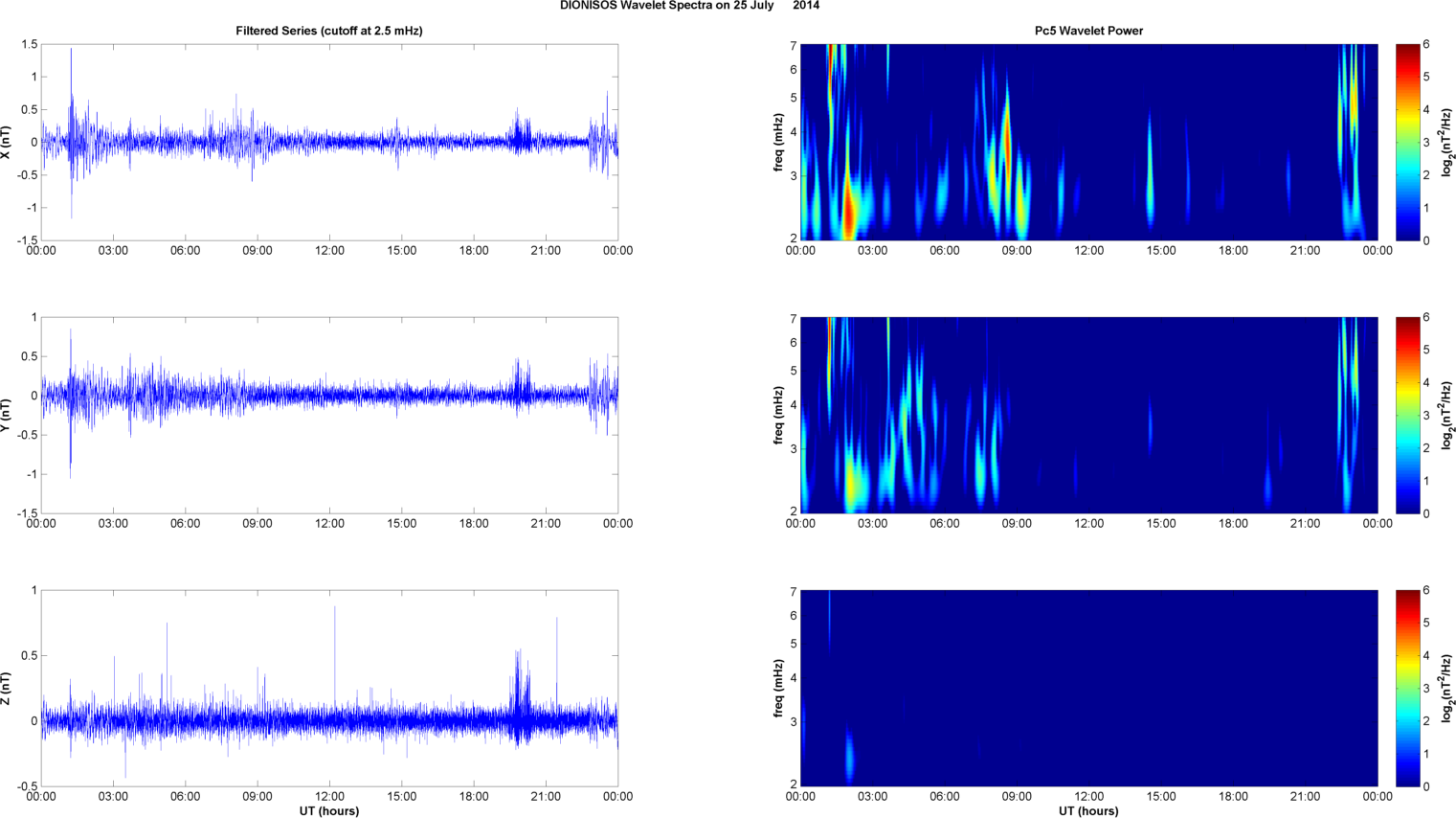Screen dimensions: 1456x818
Task: Click the log2(nT²/Hz) label of the X spectrogram colorbar
Action: [1447, 142]
